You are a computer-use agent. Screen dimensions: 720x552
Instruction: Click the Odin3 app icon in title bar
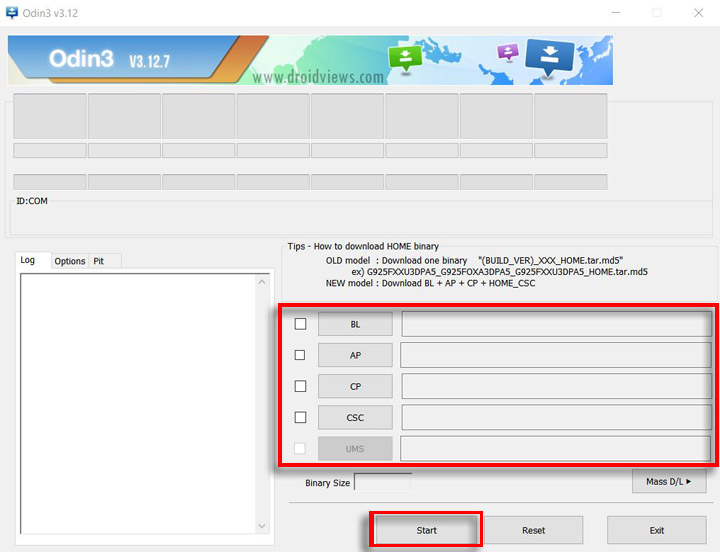11,12
